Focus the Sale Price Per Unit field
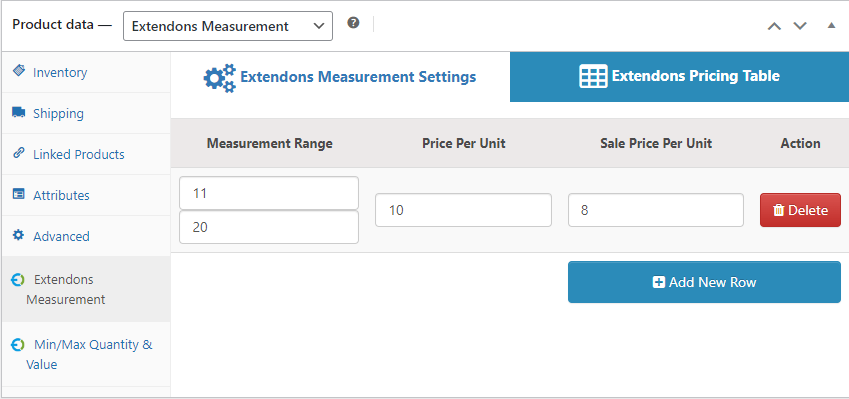Screen dimensions: 849x399 click(656, 210)
